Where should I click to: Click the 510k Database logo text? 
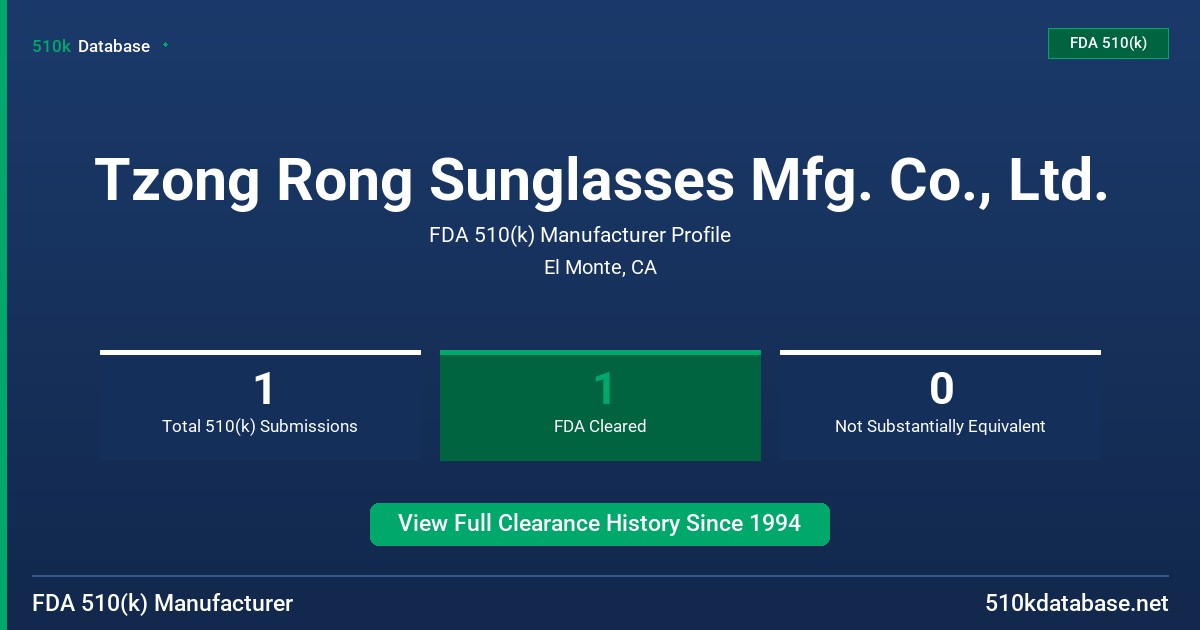coord(91,46)
